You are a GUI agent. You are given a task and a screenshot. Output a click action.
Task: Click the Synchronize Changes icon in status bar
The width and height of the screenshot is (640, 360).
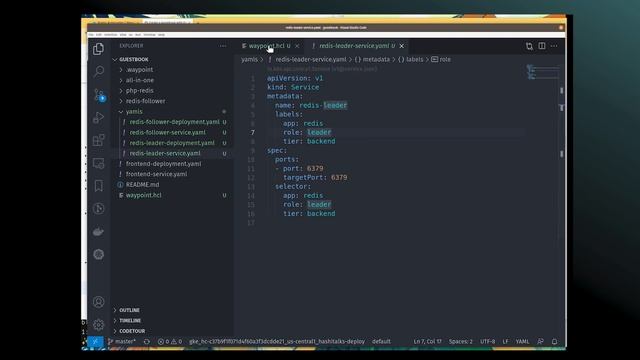click(147, 342)
